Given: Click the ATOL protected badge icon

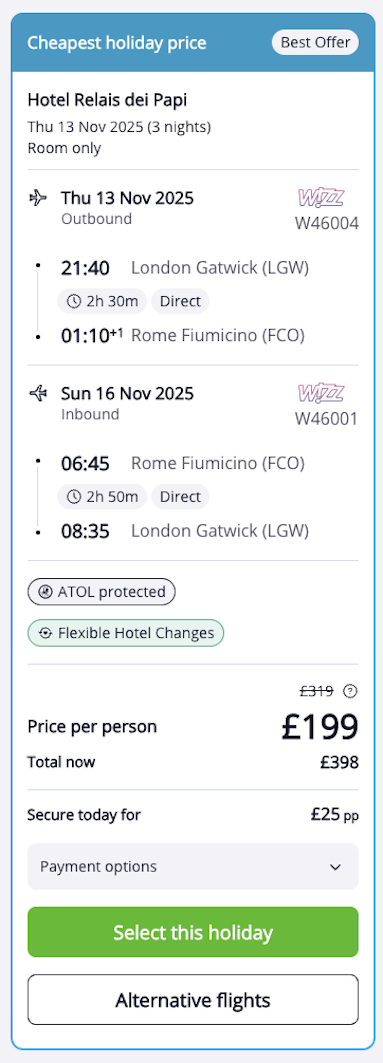Looking at the screenshot, I should 45,592.
